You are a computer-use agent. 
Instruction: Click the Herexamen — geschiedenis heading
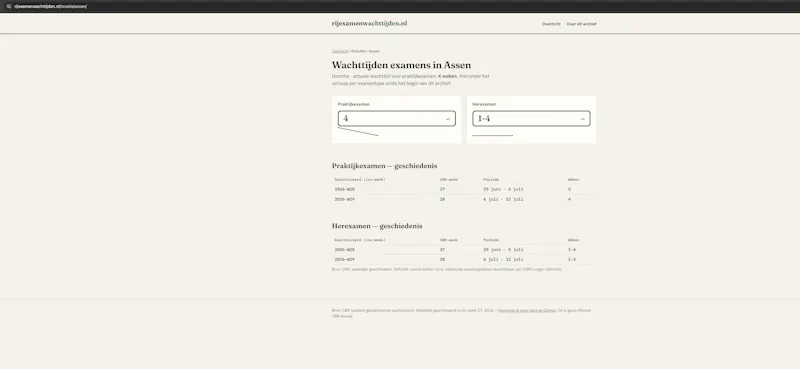pyautogui.click(x=377, y=226)
